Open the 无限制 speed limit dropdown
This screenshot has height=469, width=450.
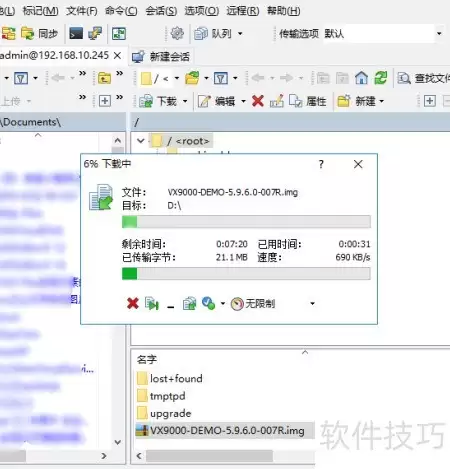[273, 304]
